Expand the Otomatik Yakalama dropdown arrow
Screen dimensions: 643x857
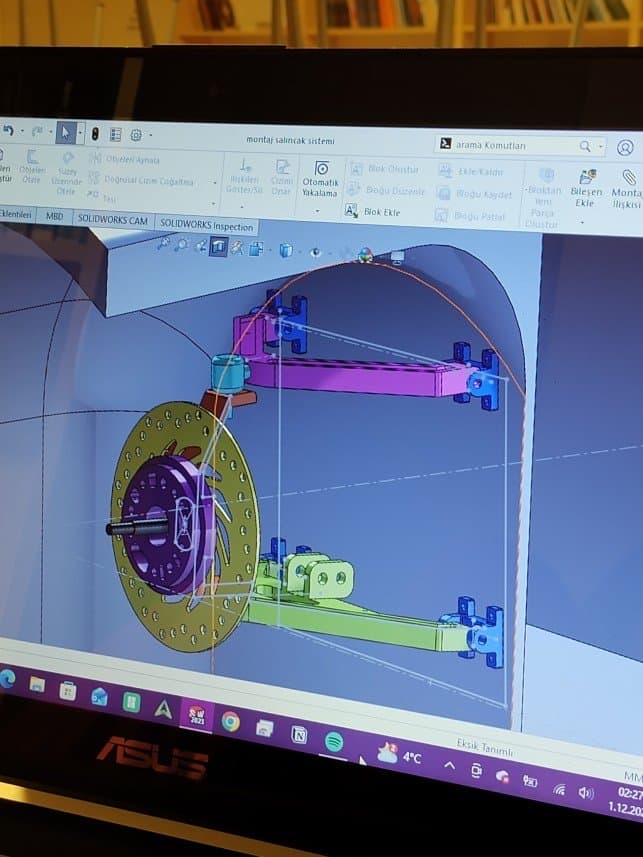pos(317,211)
